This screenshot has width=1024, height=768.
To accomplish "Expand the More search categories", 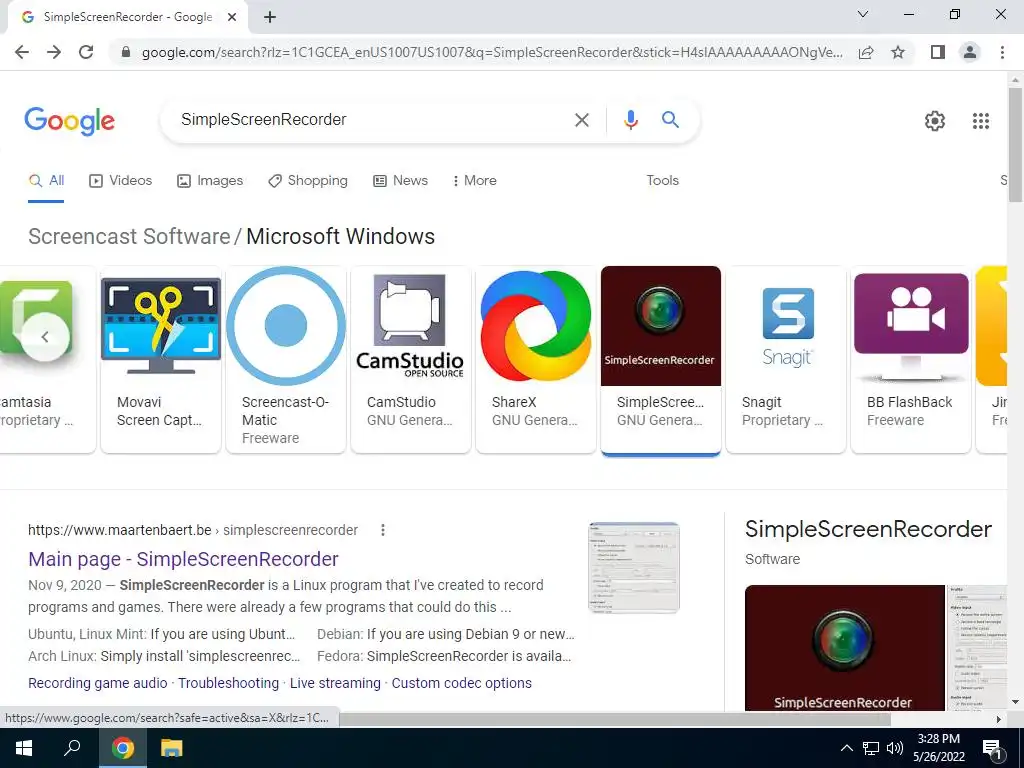I will coord(475,181).
